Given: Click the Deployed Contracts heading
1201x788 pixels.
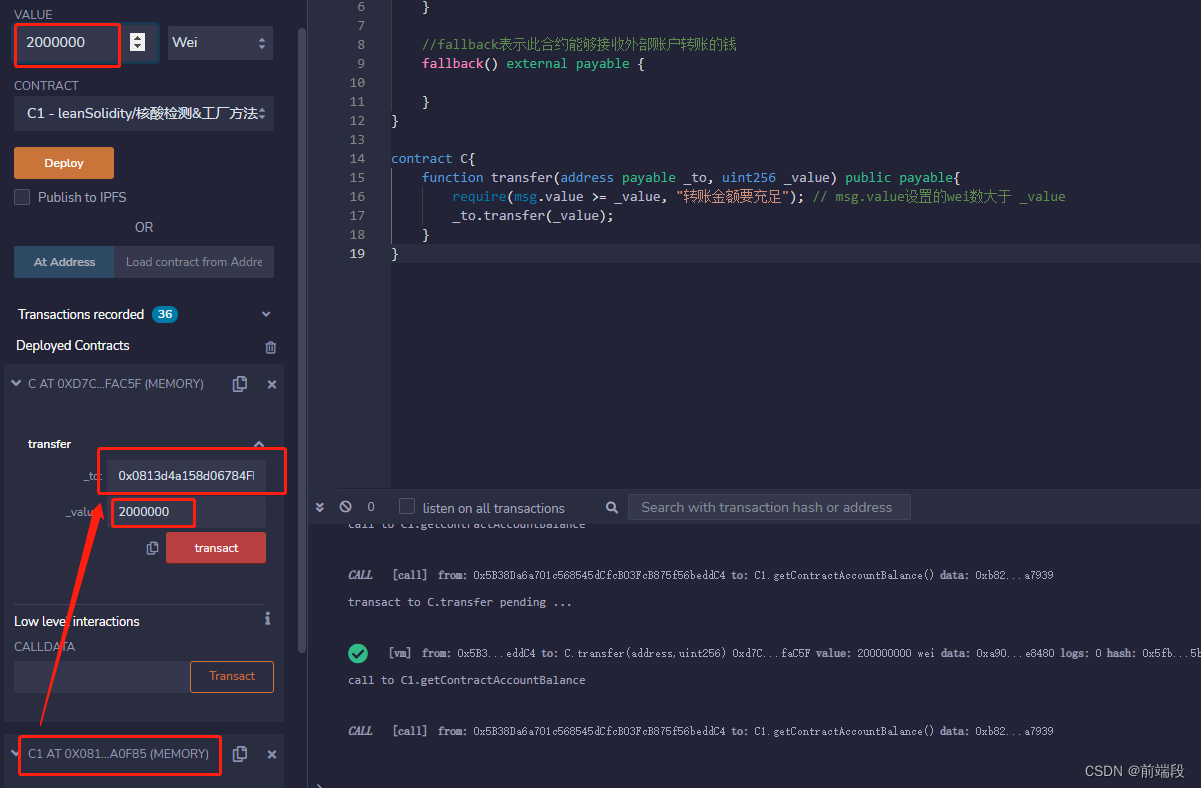Looking at the screenshot, I should (x=73, y=345).
